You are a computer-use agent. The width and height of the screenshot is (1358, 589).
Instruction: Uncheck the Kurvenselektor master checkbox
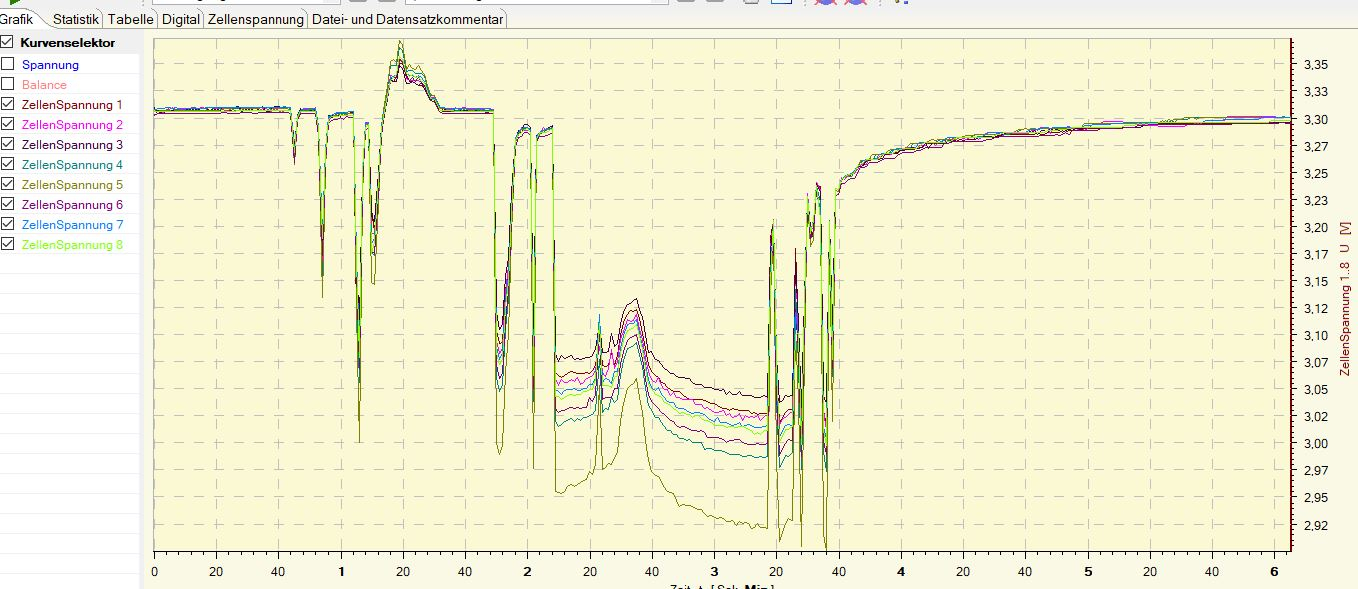coord(7,43)
